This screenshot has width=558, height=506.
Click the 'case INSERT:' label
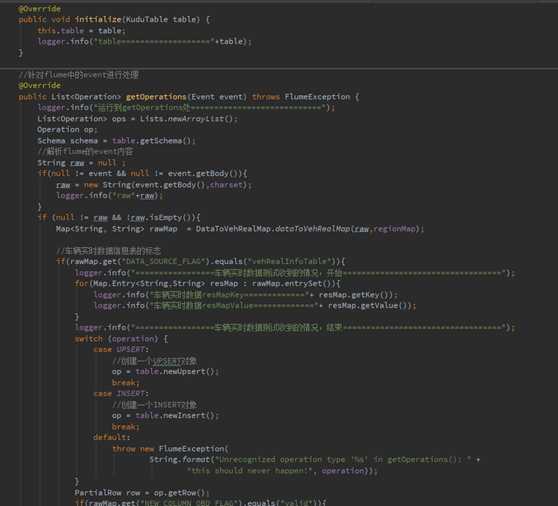point(121,394)
